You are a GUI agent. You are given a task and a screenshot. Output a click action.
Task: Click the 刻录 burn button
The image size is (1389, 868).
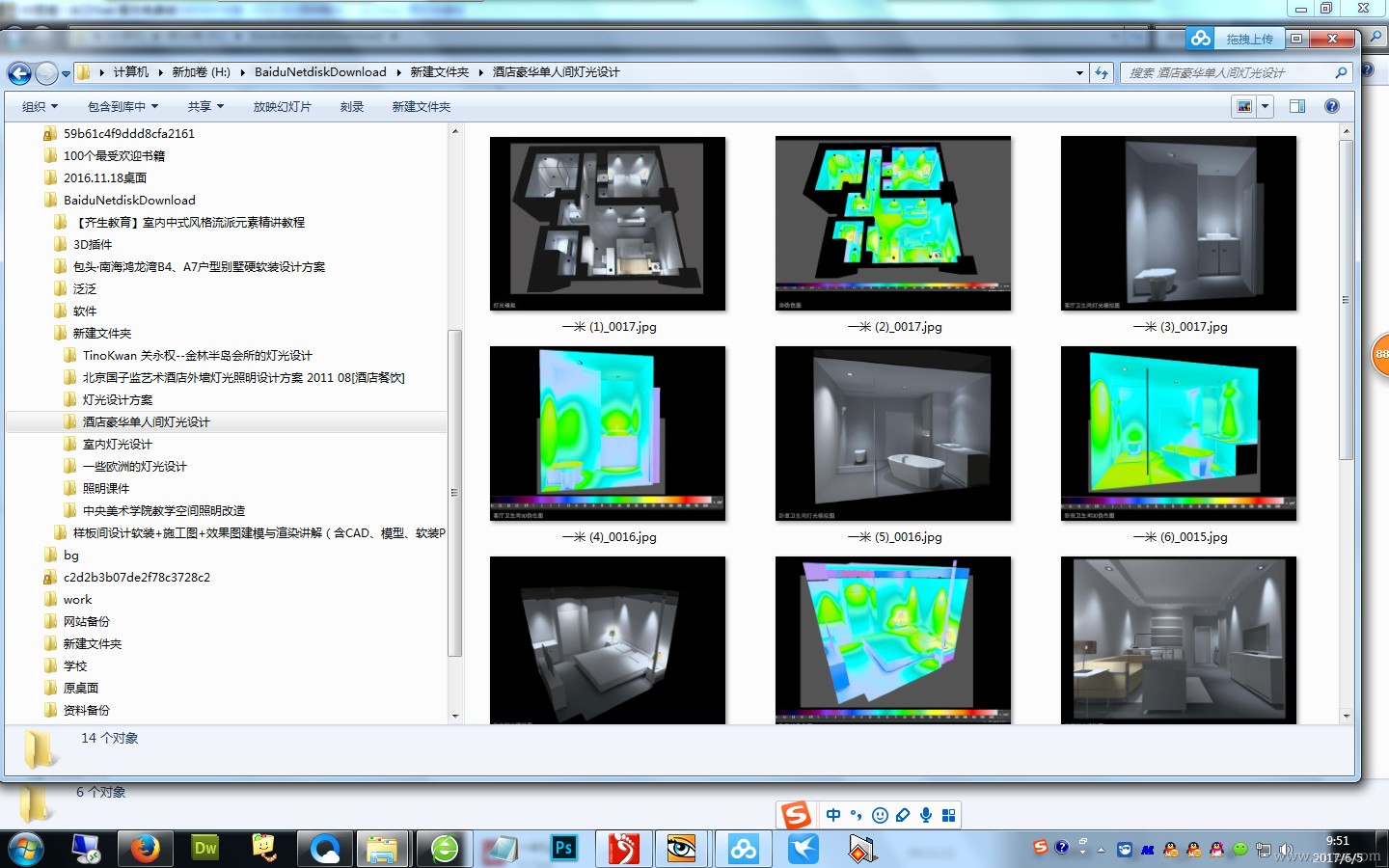click(x=351, y=107)
